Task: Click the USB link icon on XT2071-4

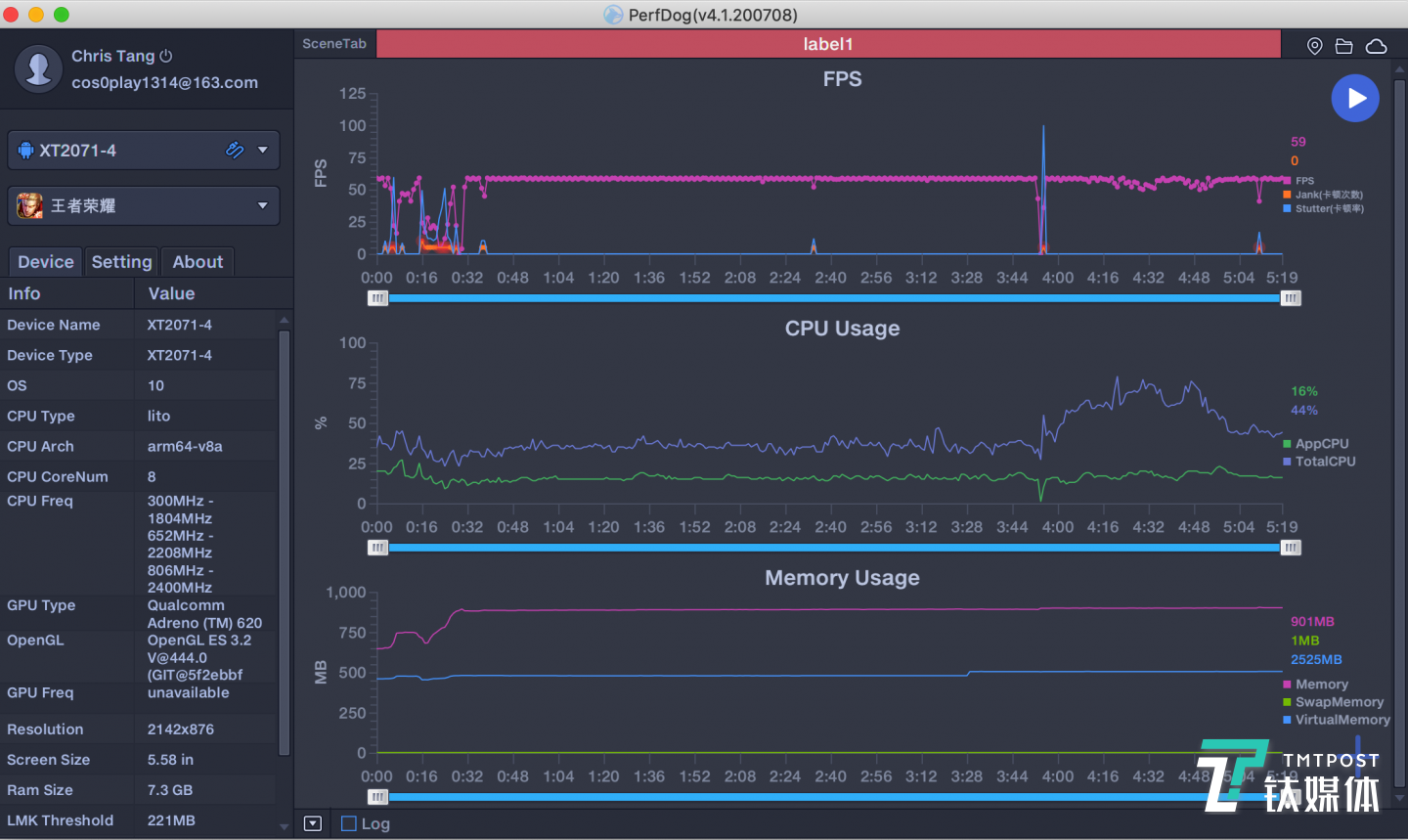Action: (235, 150)
